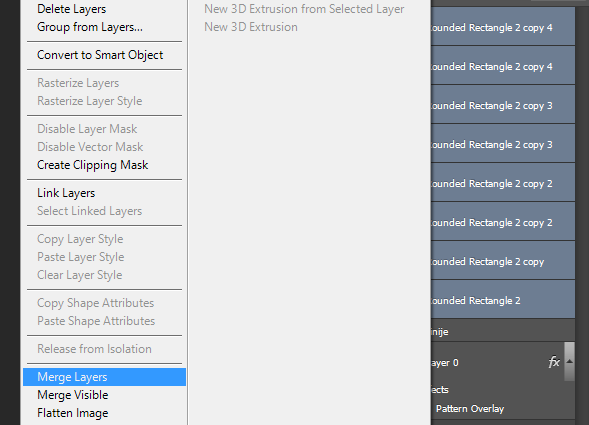589x425 pixels.
Task: Click Convert to Smart Object
Action: [104, 55]
